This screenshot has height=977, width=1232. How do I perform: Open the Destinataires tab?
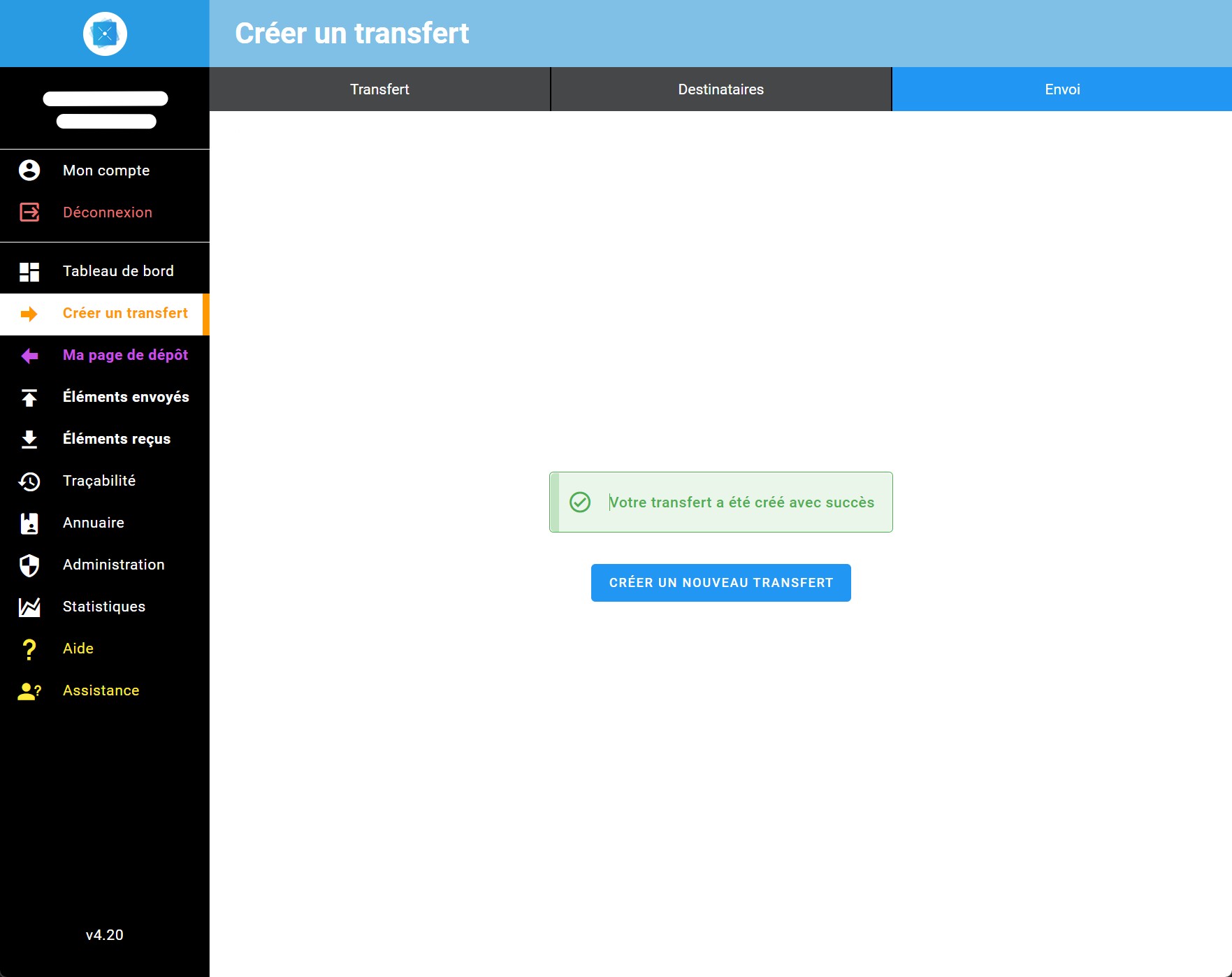(720, 89)
